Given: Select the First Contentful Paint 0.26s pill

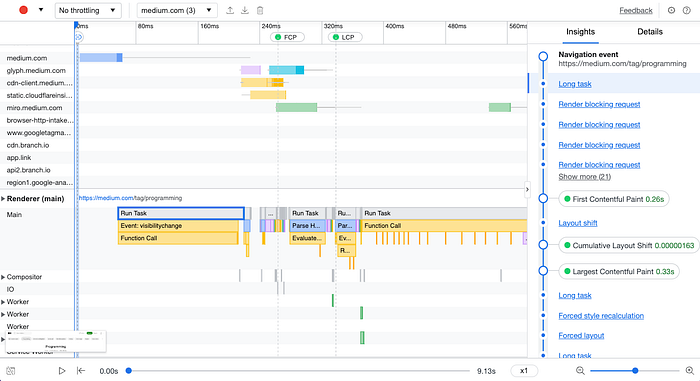Looking at the screenshot, I should coord(614,199).
